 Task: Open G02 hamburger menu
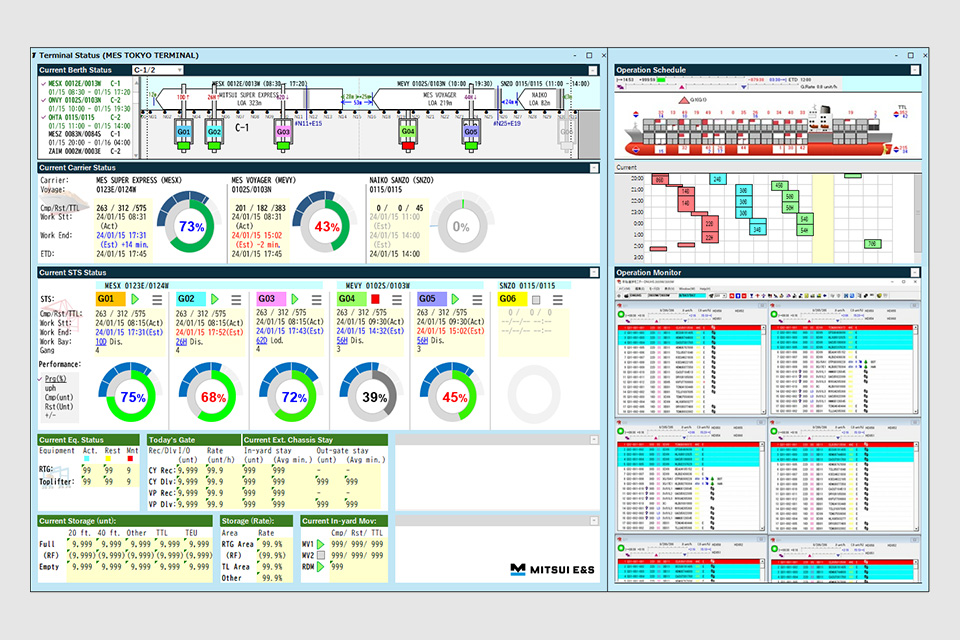tap(236, 300)
